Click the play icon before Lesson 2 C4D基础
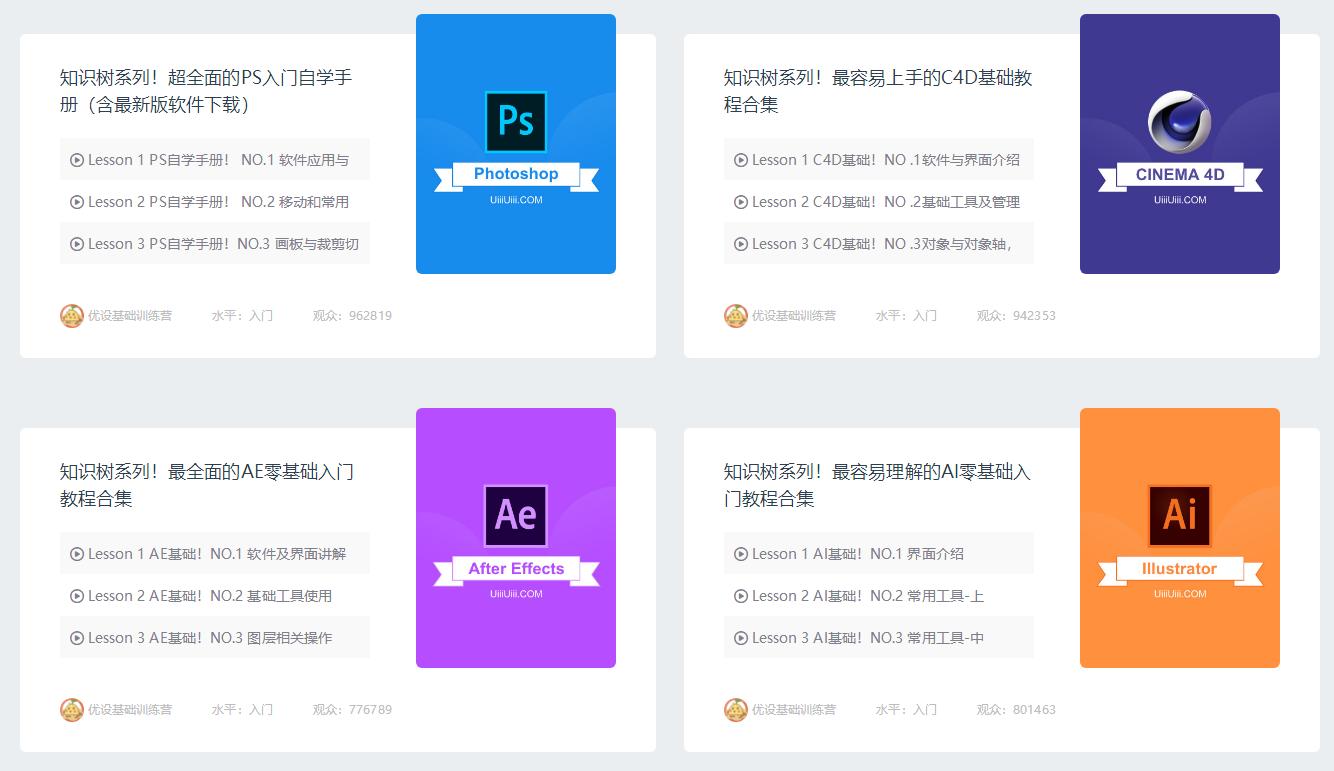The image size is (1334, 771). click(x=741, y=201)
